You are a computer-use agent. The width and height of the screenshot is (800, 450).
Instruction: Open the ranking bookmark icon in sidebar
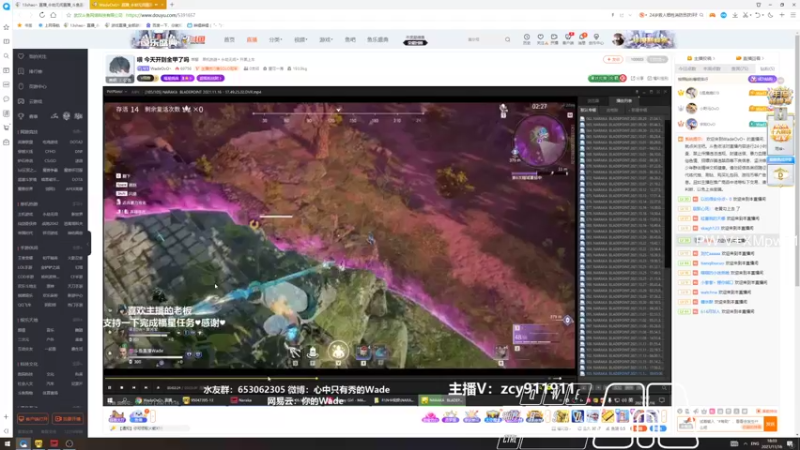pyautogui.click(x=21, y=71)
